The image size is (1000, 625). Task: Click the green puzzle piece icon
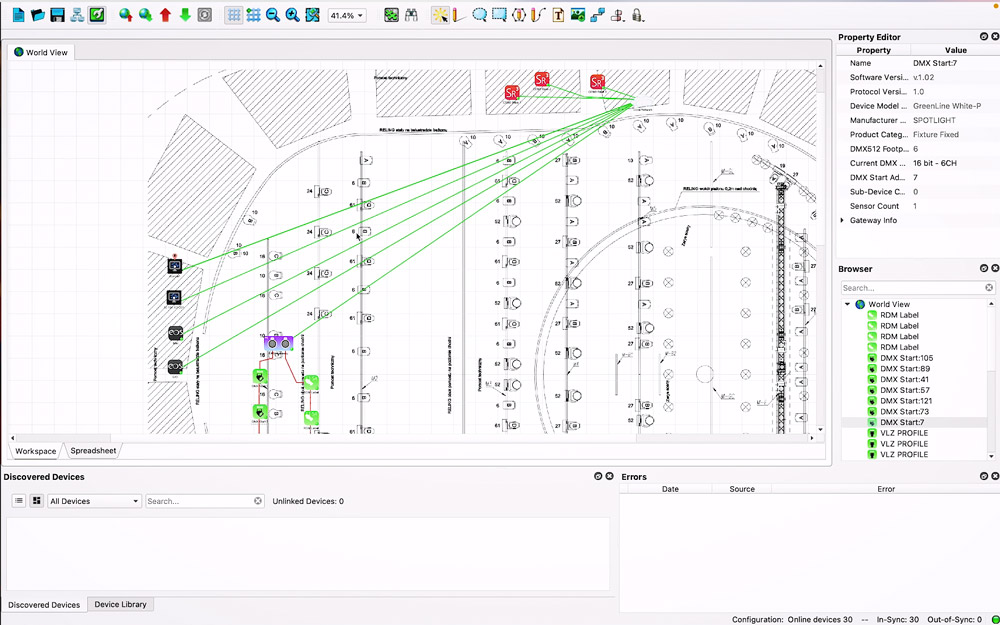click(x=392, y=15)
